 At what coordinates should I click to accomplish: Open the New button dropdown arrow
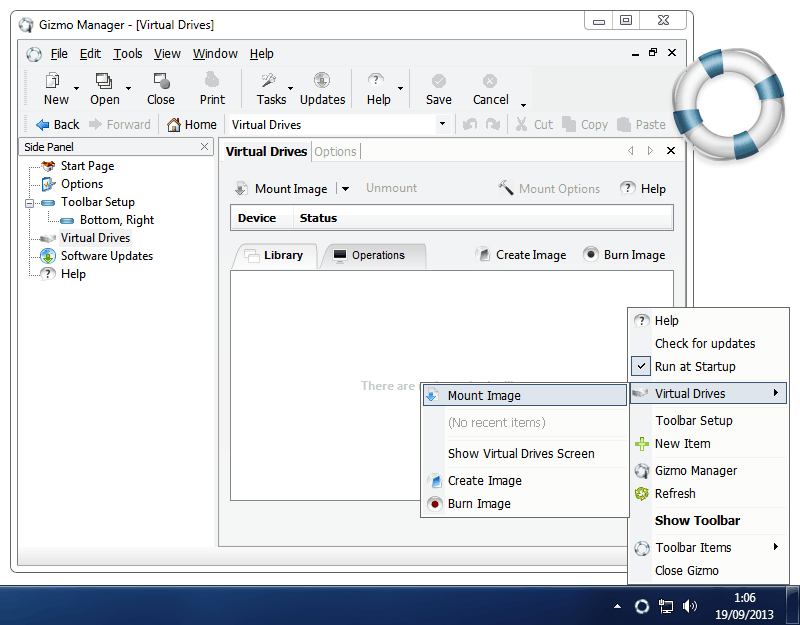(x=77, y=89)
